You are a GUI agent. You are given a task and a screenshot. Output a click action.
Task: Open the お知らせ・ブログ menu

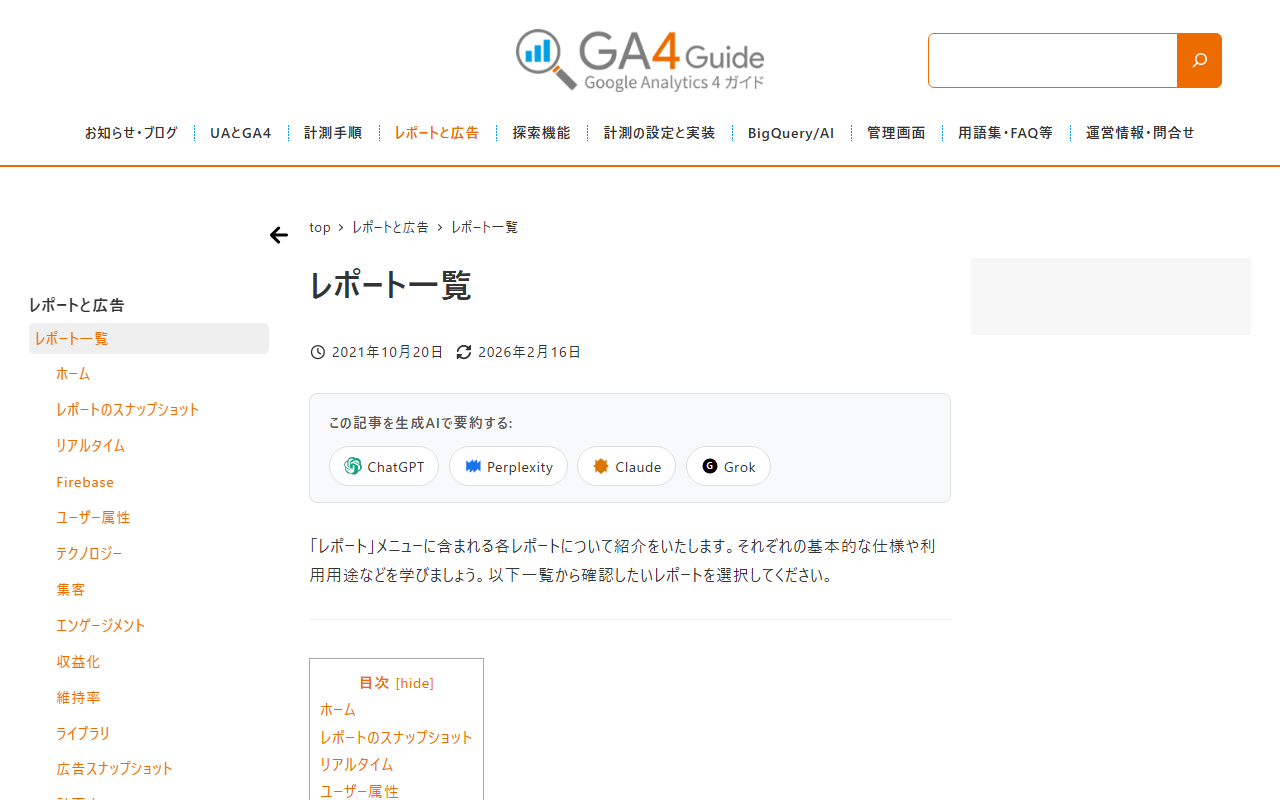pyautogui.click(x=131, y=133)
